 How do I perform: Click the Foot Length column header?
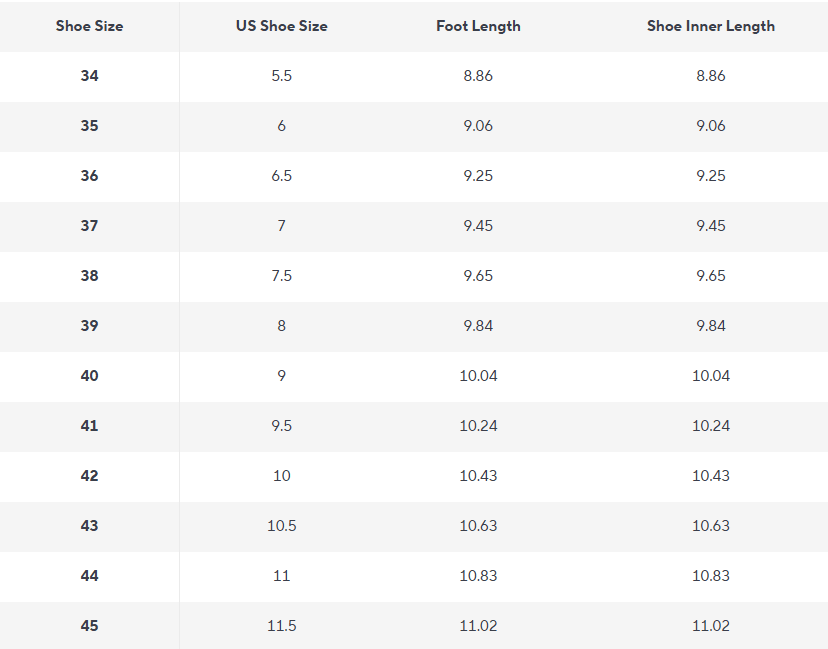point(478,26)
